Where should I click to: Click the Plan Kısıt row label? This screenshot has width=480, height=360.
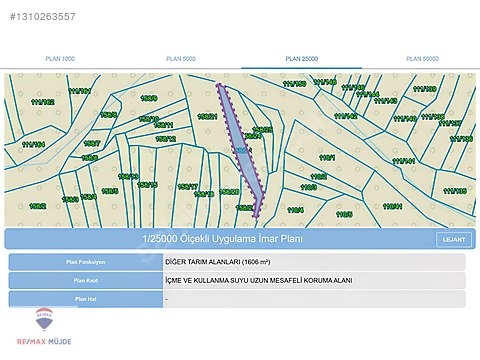(86, 281)
